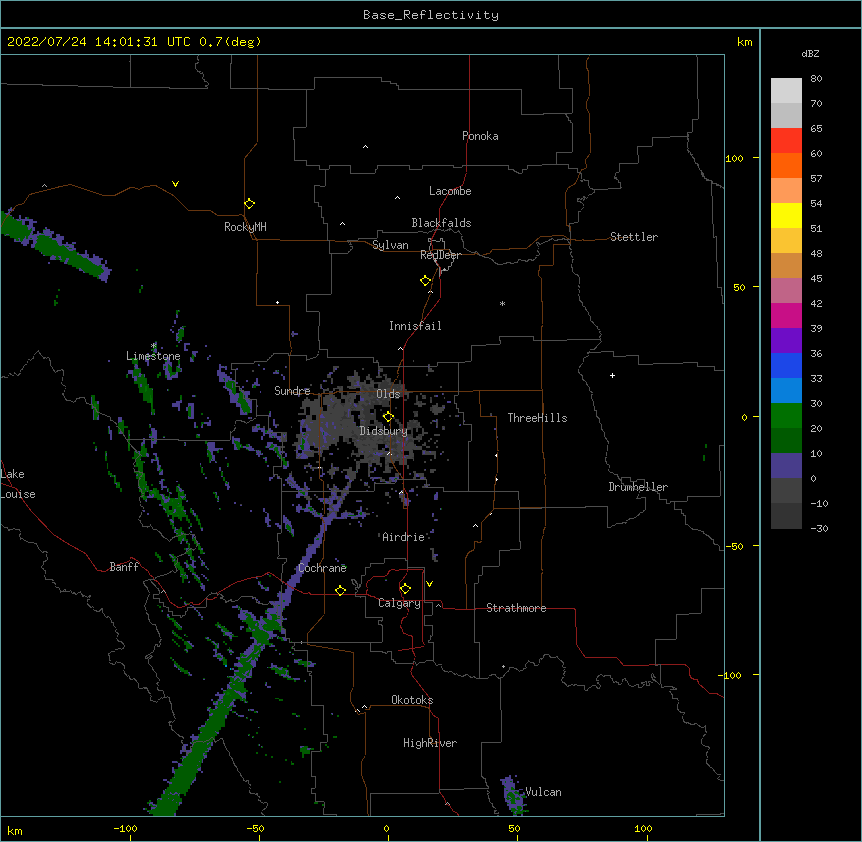This screenshot has height=842, width=862.
Task: Click the Lake Louise label
Action: pyautogui.click(x=16, y=484)
